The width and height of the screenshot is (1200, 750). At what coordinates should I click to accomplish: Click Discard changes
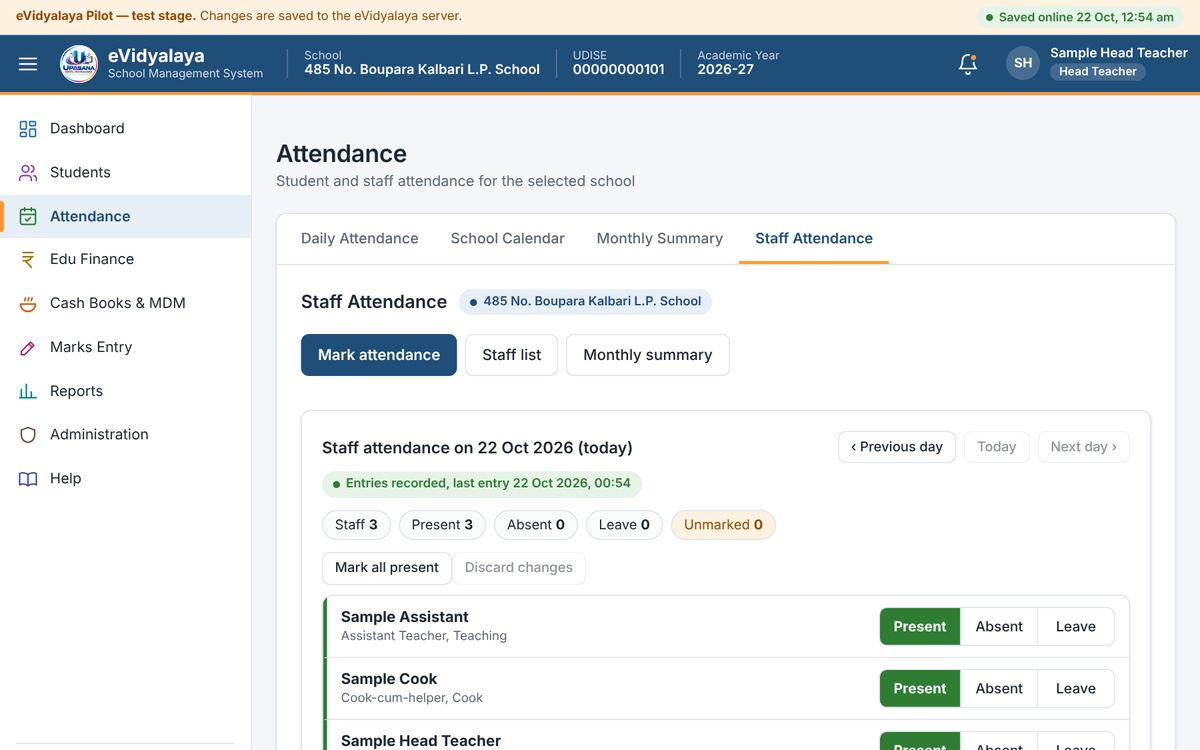(519, 568)
